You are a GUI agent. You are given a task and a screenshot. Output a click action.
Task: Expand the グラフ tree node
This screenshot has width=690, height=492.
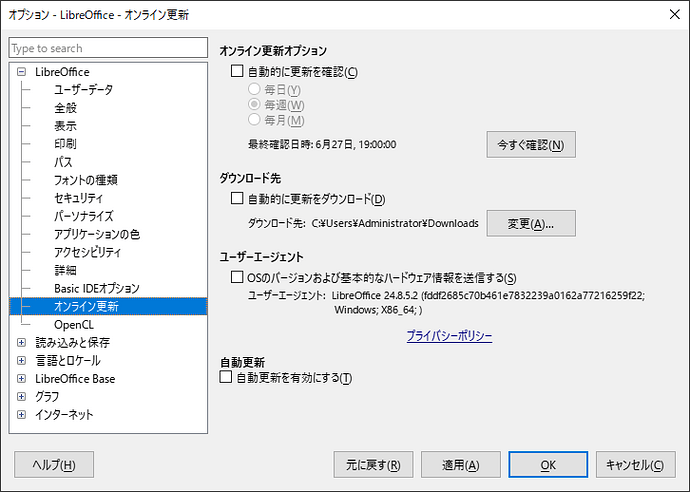tap(21, 397)
